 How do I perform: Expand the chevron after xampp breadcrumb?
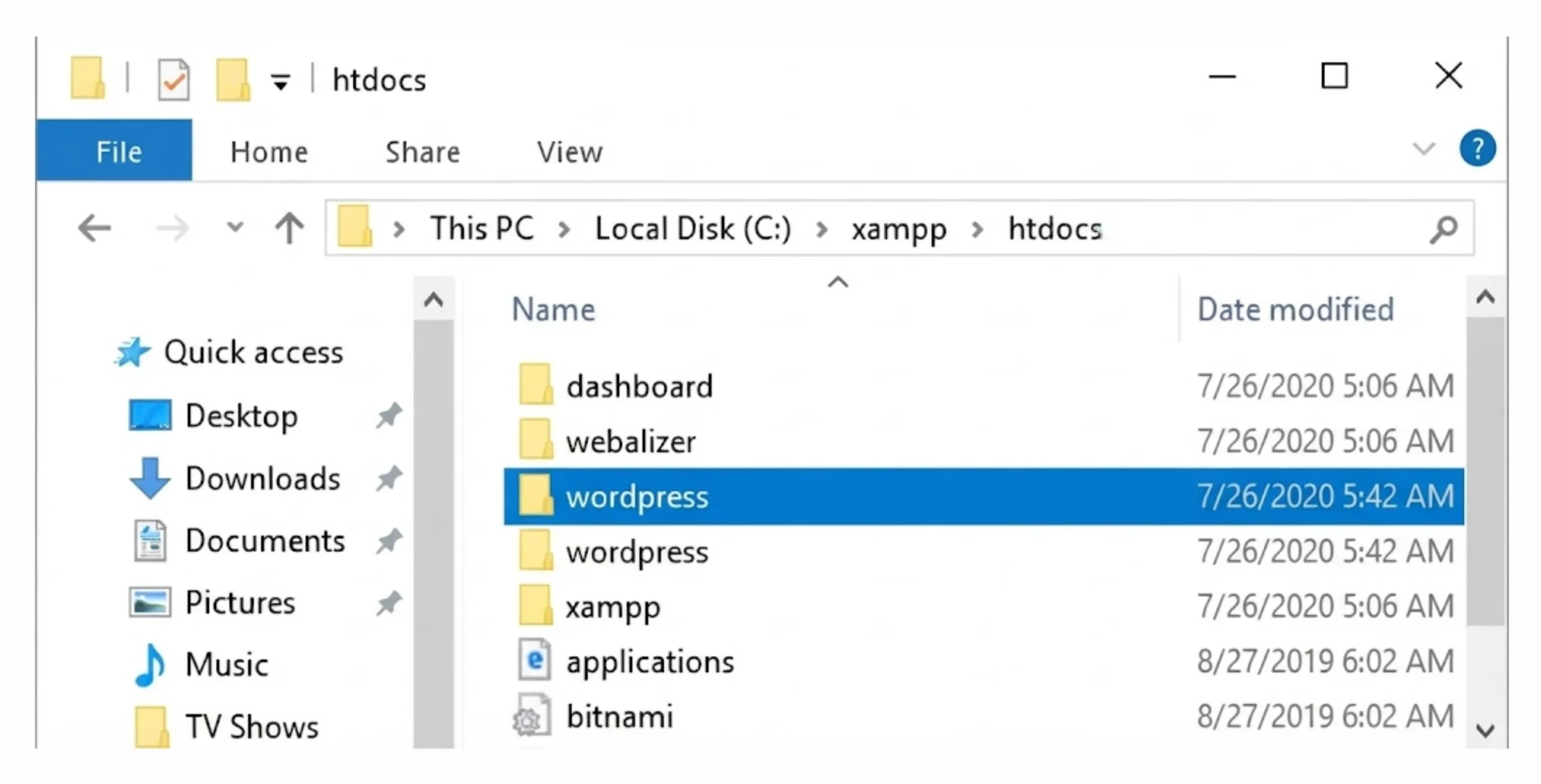978,229
